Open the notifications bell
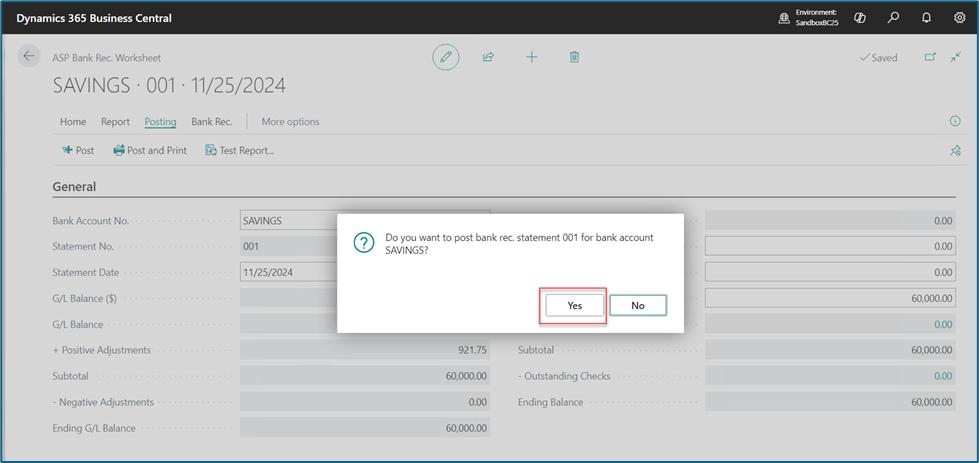The image size is (979, 463). pos(927,18)
